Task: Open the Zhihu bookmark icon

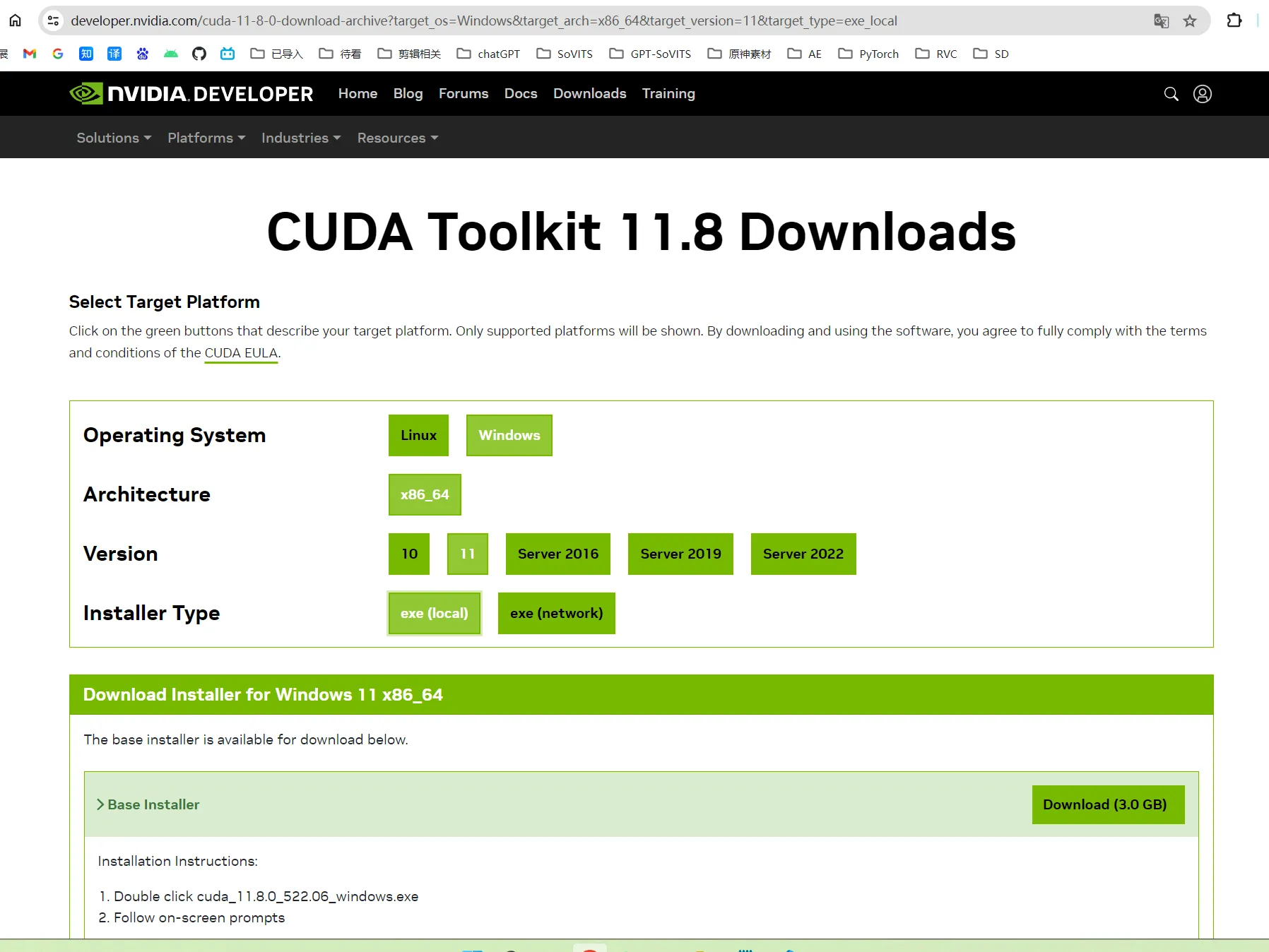Action: (86, 54)
